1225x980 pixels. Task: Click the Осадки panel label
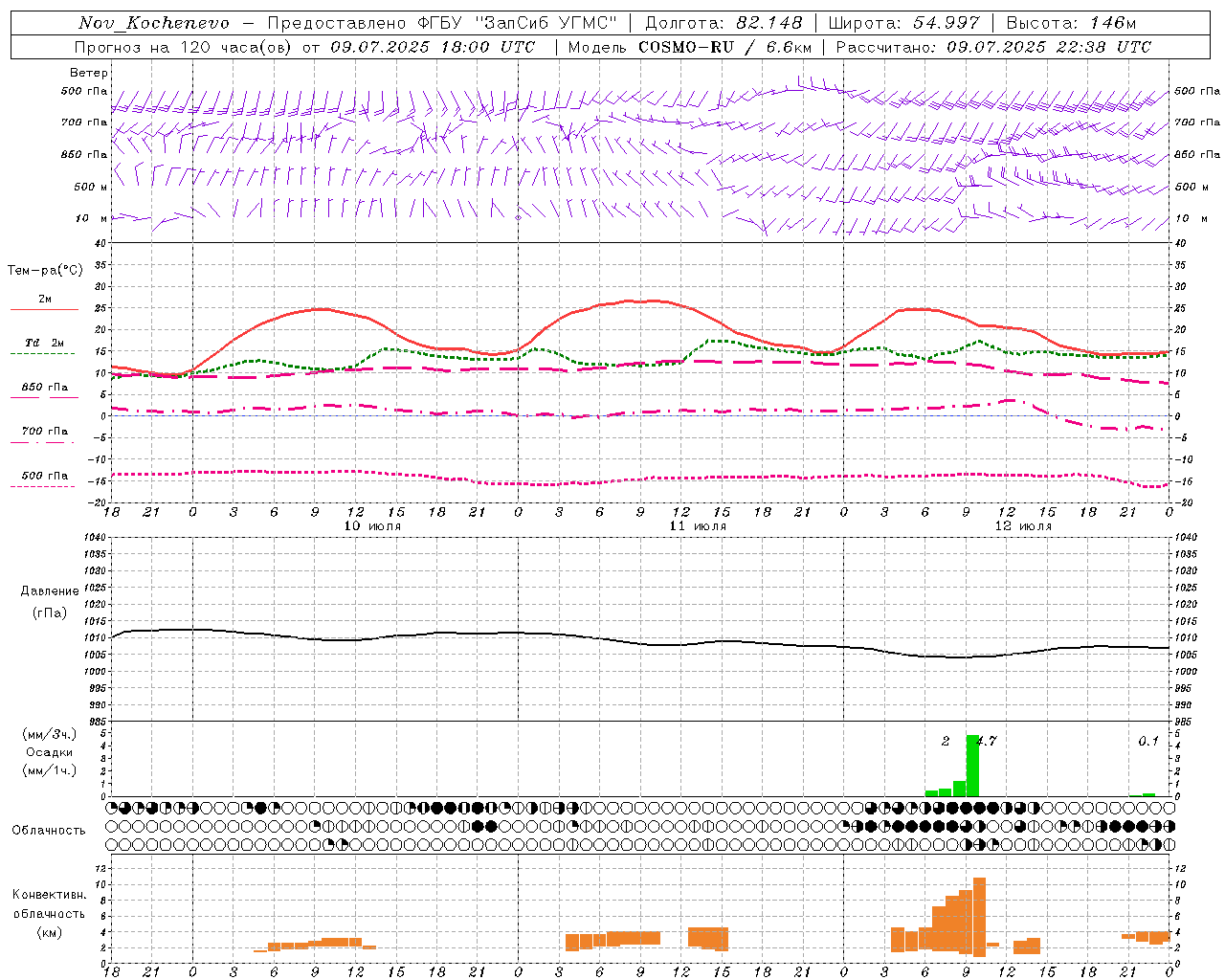pyautogui.click(x=50, y=752)
